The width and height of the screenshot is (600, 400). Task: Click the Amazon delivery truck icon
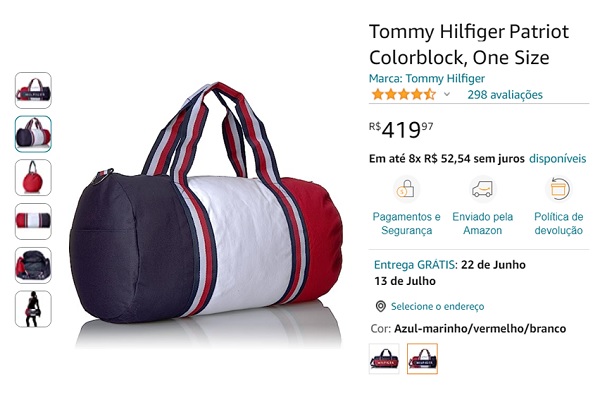(482, 189)
